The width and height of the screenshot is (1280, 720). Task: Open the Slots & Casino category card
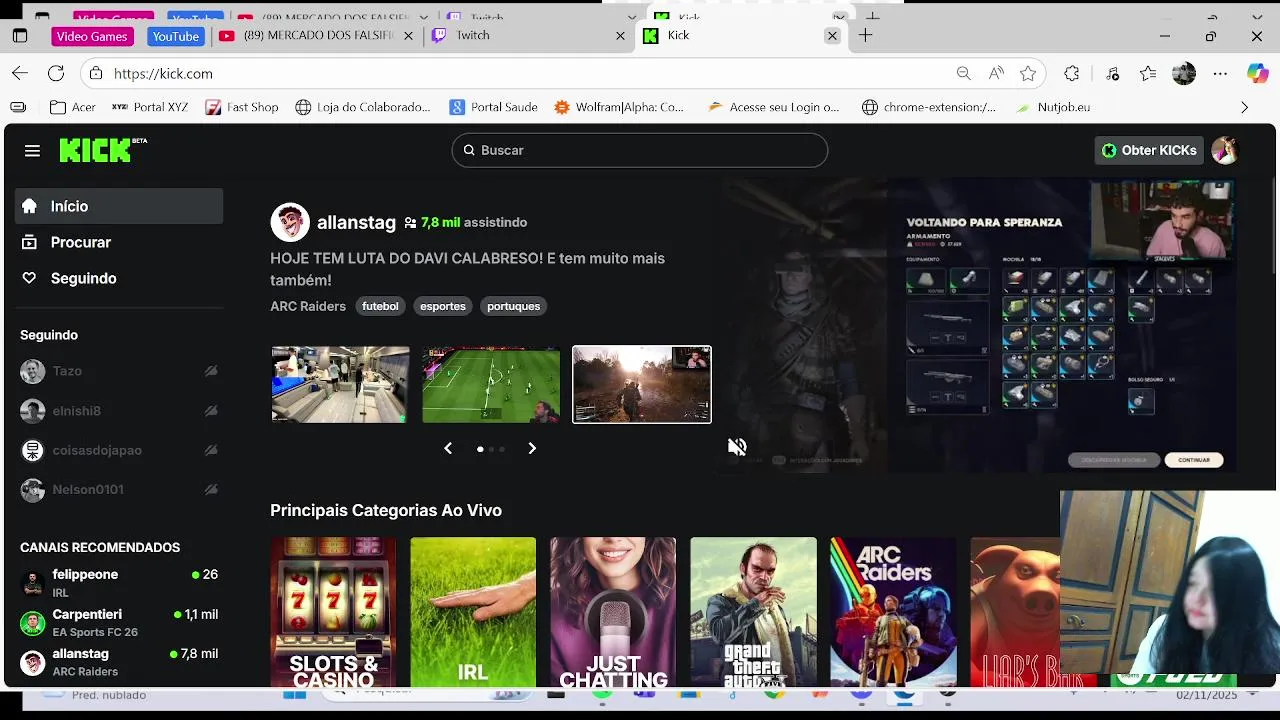[x=333, y=612]
